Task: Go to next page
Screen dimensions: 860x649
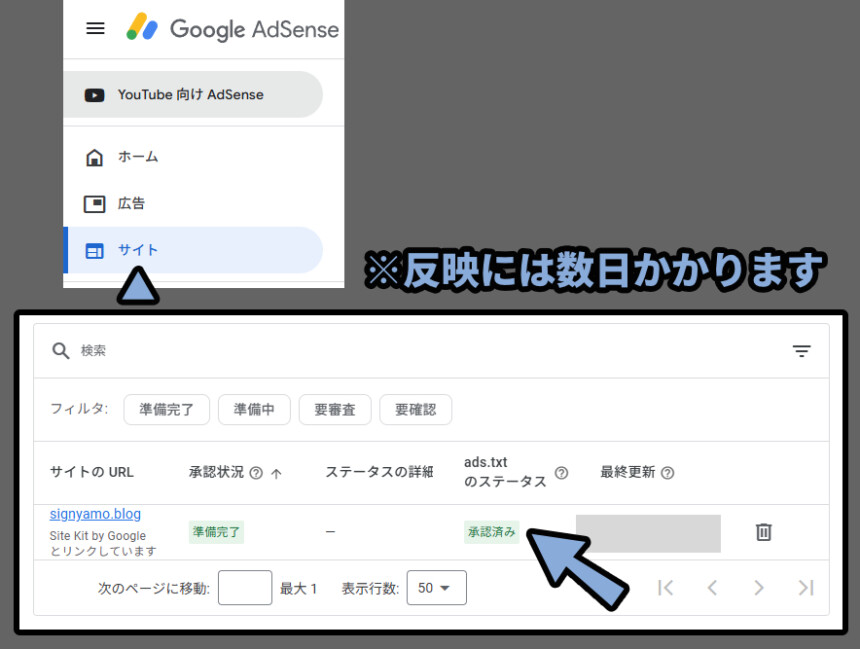Action: 759,588
